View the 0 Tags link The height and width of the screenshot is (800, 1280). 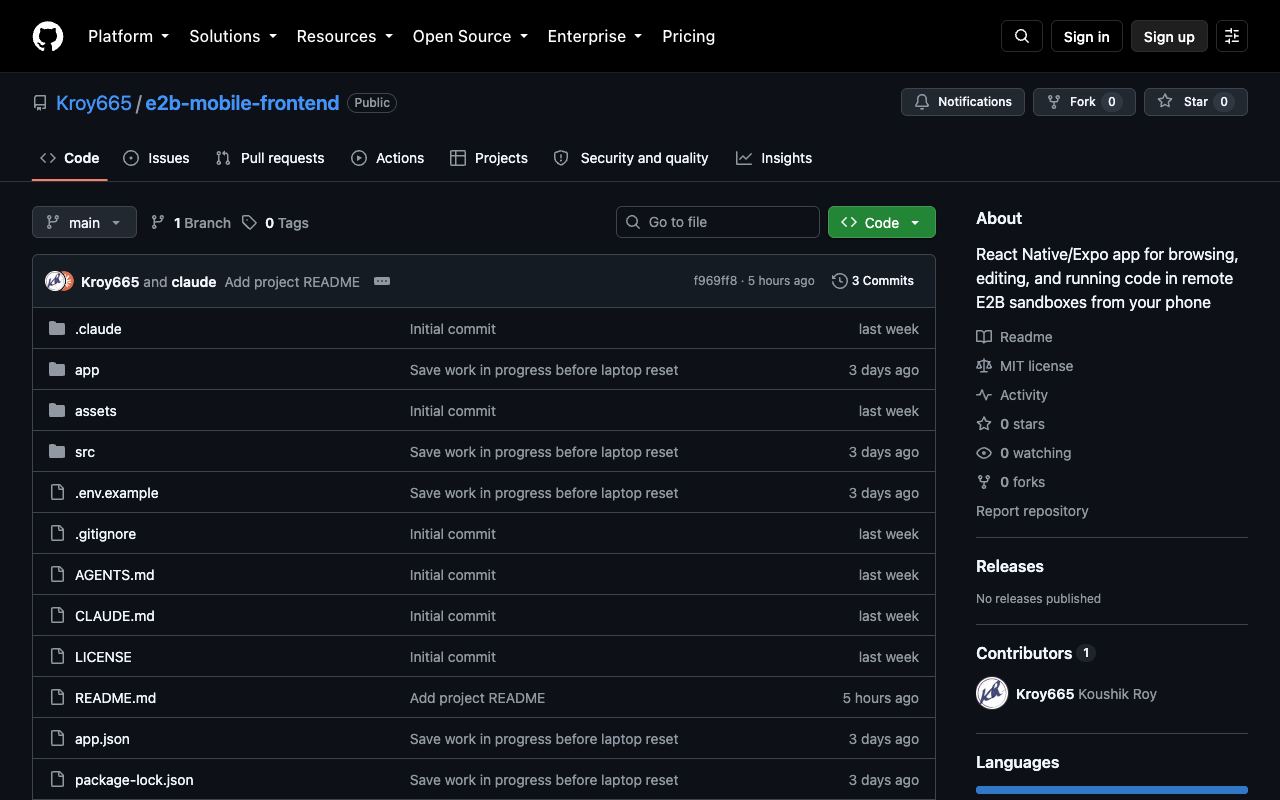pos(275,223)
